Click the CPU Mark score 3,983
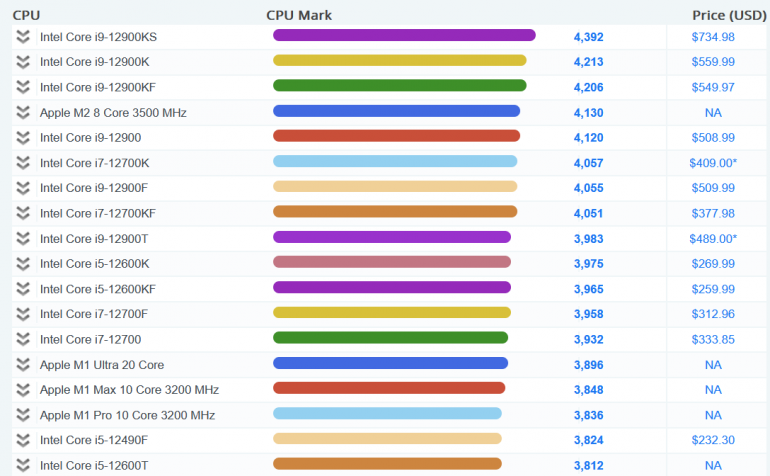This screenshot has height=476, width=770. [x=588, y=239]
